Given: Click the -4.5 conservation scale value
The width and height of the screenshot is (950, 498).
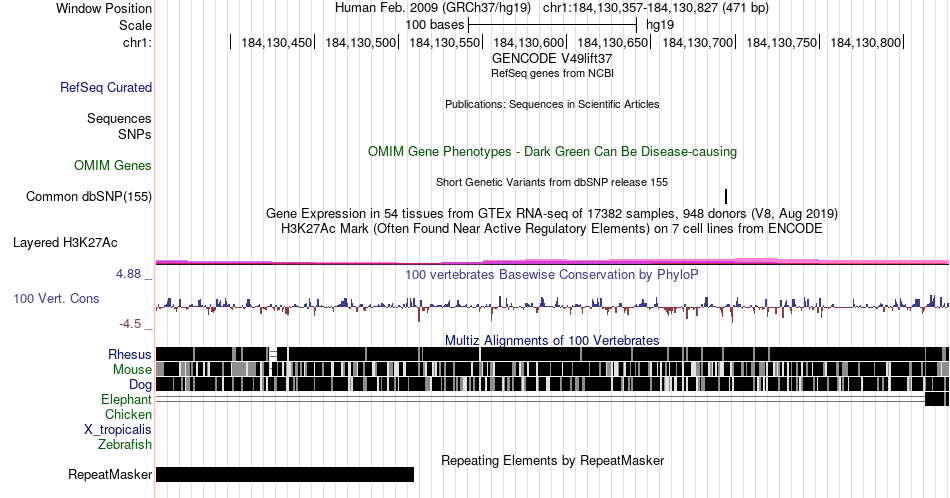Looking at the screenshot, I should pyautogui.click(x=130, y=324).
